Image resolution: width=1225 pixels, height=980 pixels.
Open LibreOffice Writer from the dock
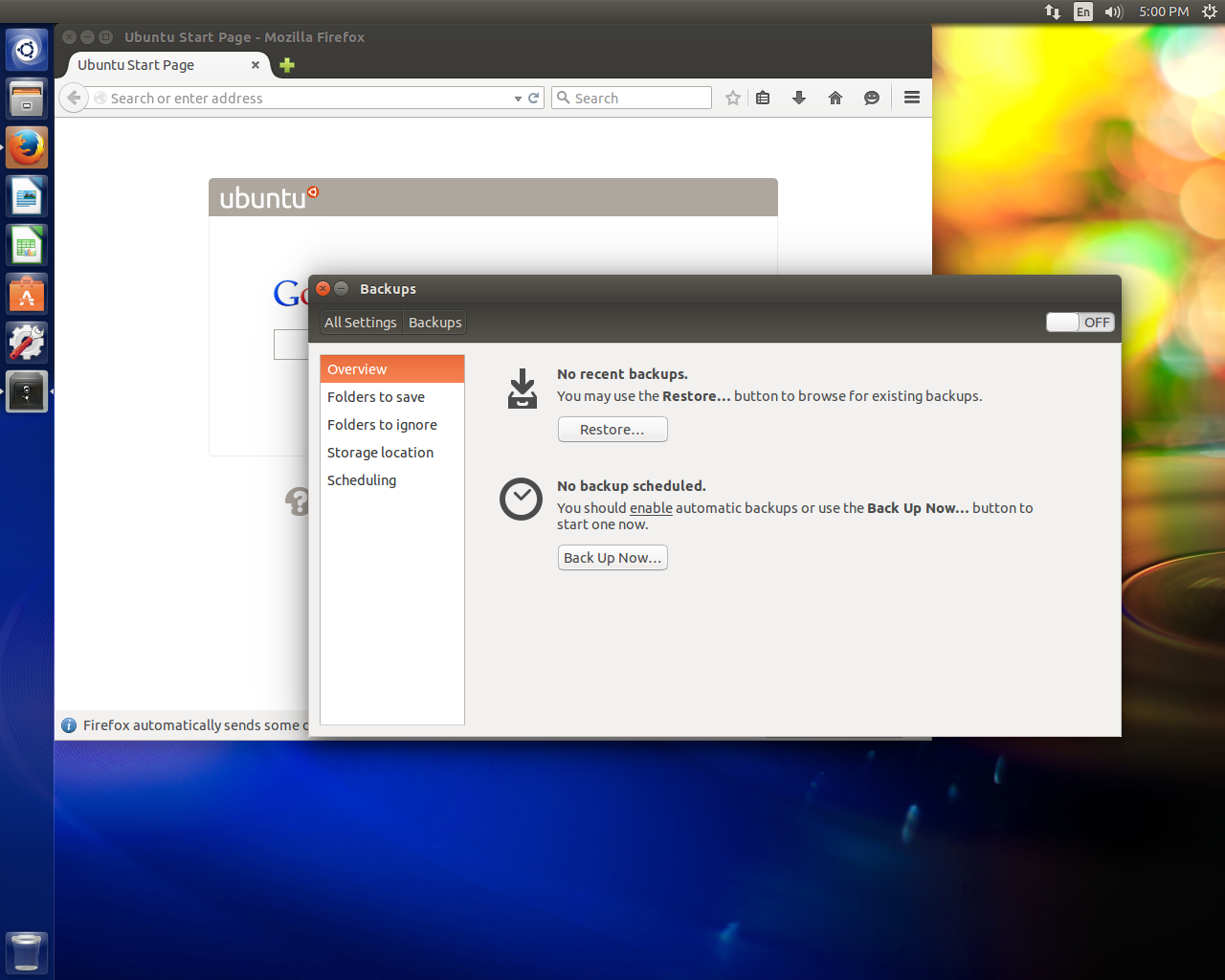(27, 197)
